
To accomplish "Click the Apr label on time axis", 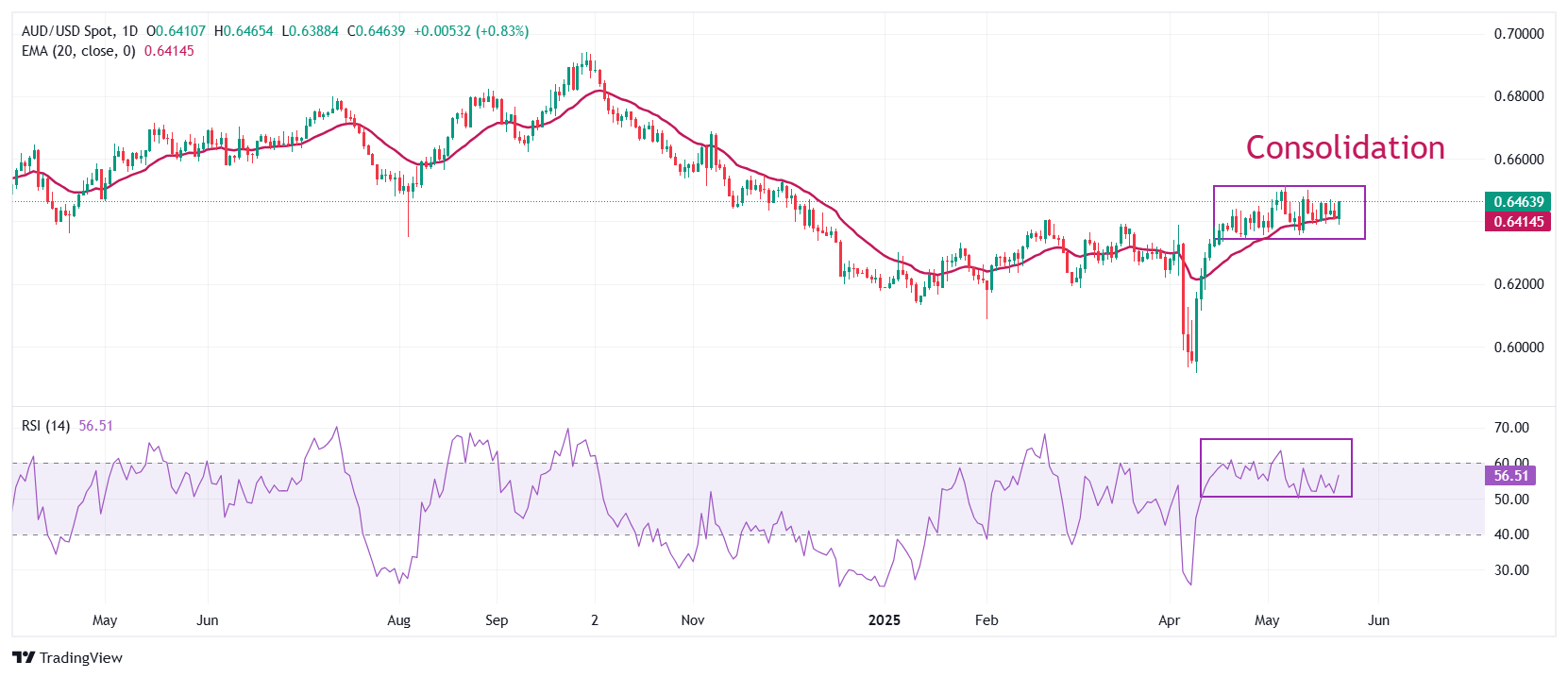I will pyautogui.click(x=1170, y=620).
